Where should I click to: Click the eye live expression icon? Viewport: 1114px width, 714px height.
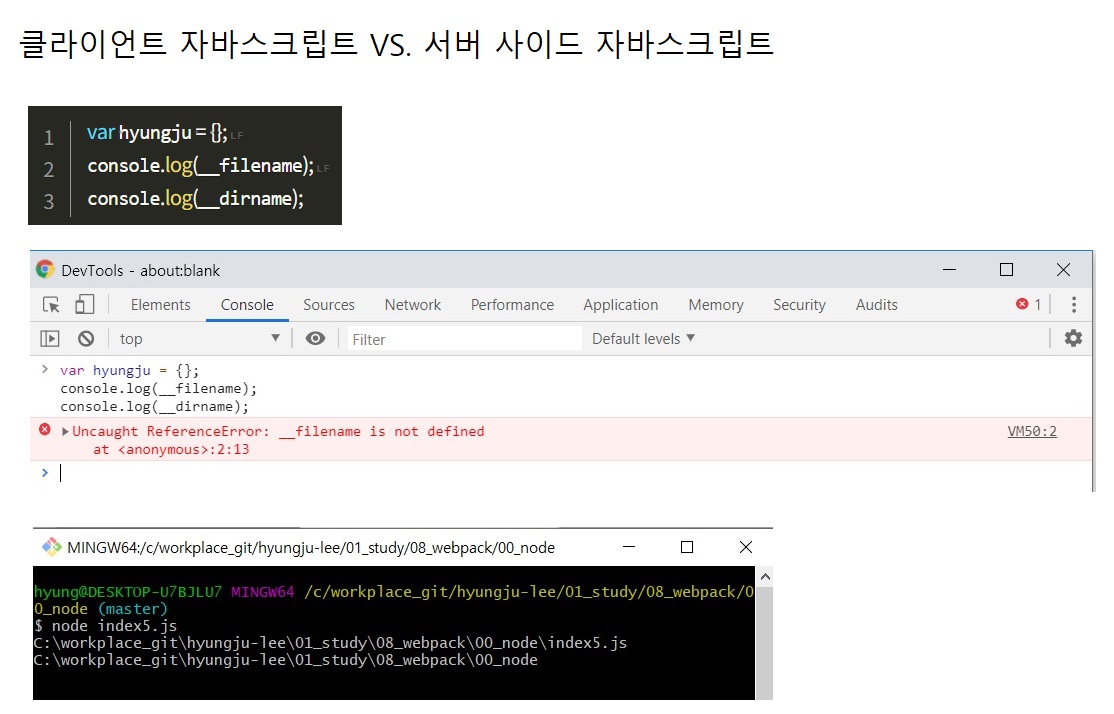(315, 339)
